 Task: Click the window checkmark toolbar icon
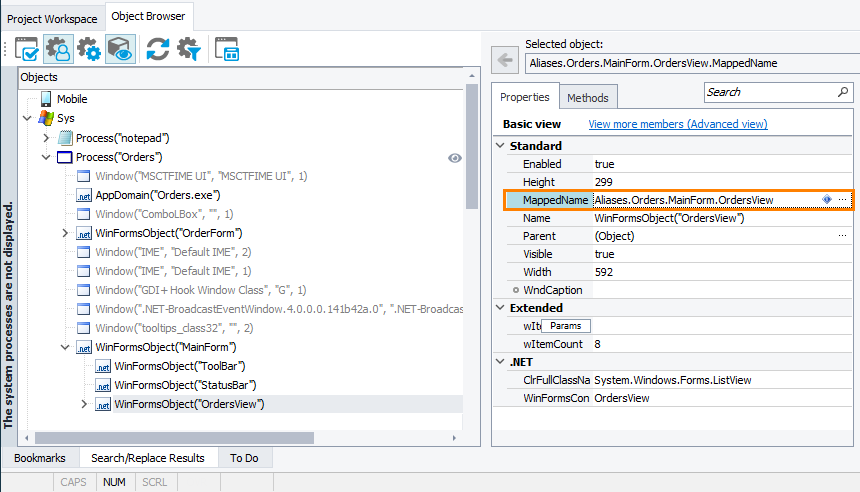click(x=27, y=49)
